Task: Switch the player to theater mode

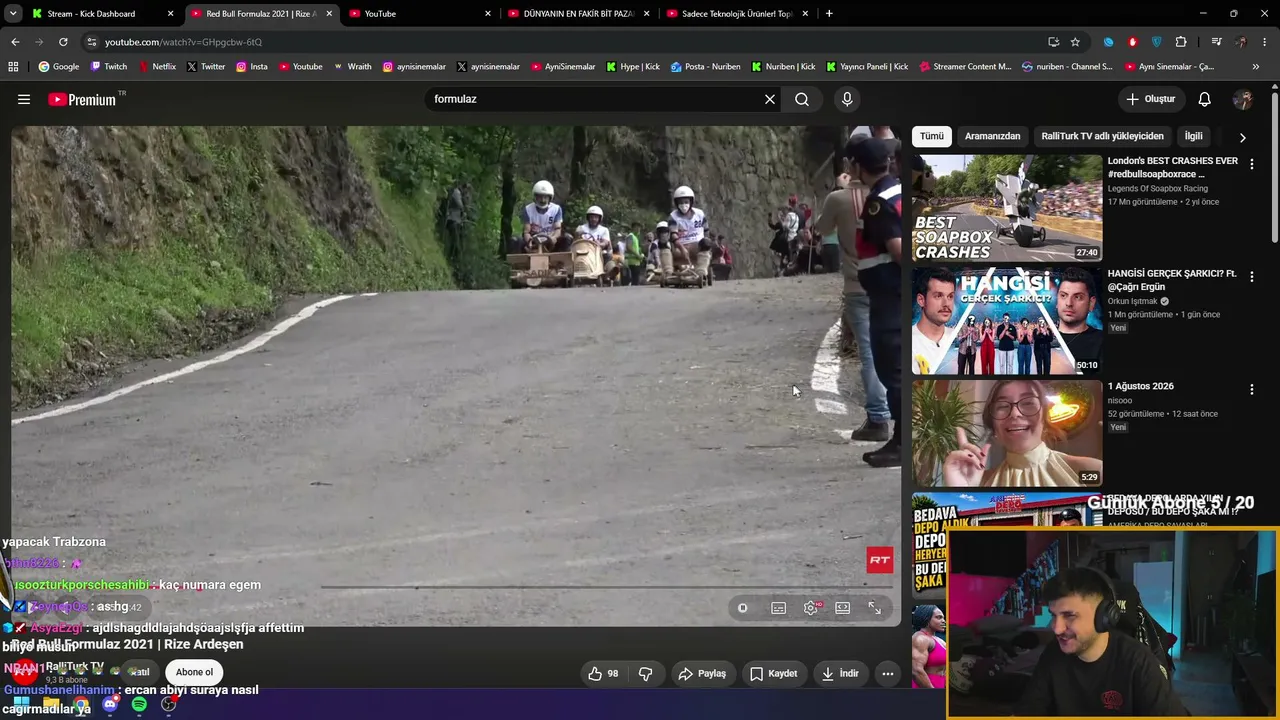Action: 843,608
